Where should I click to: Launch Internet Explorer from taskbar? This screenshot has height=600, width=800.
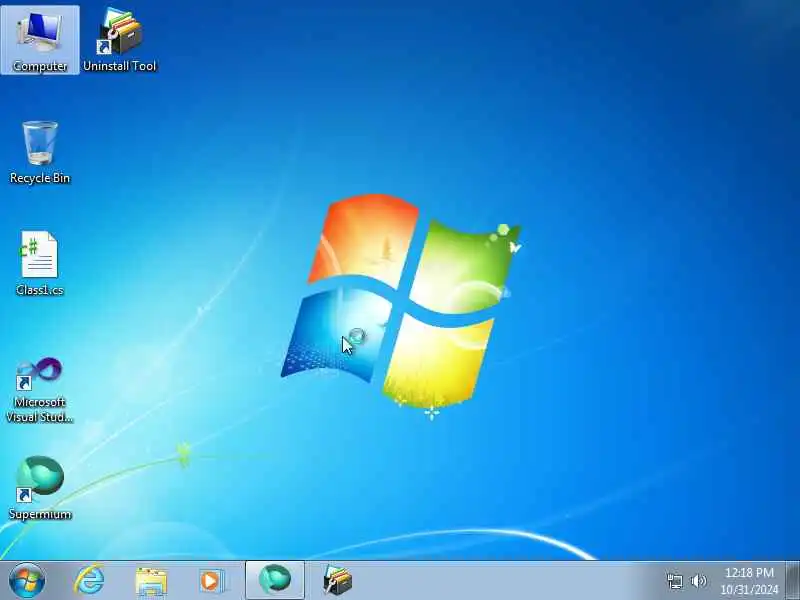(x=89, y=581)
